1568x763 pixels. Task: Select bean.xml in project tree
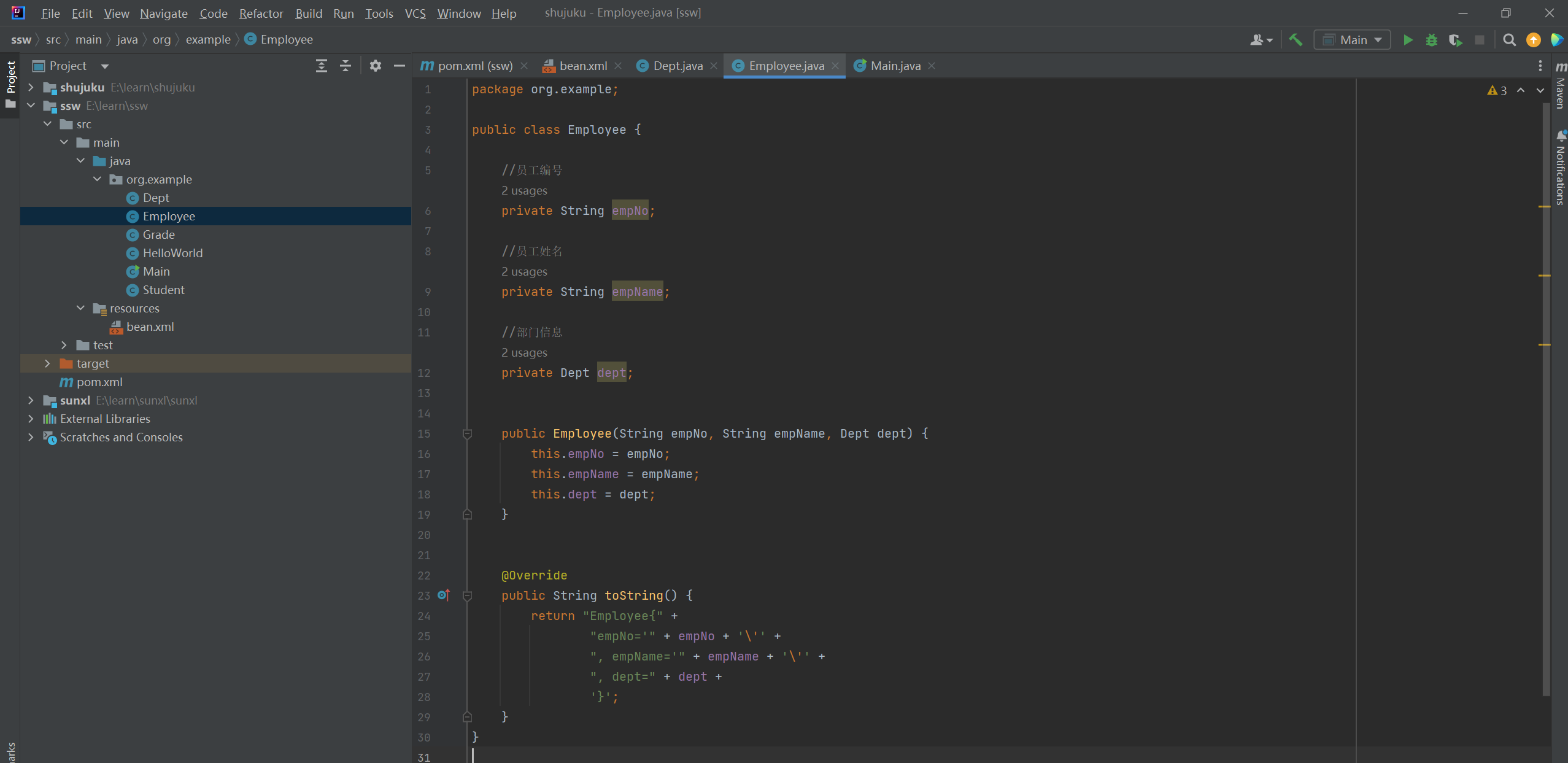150,327
